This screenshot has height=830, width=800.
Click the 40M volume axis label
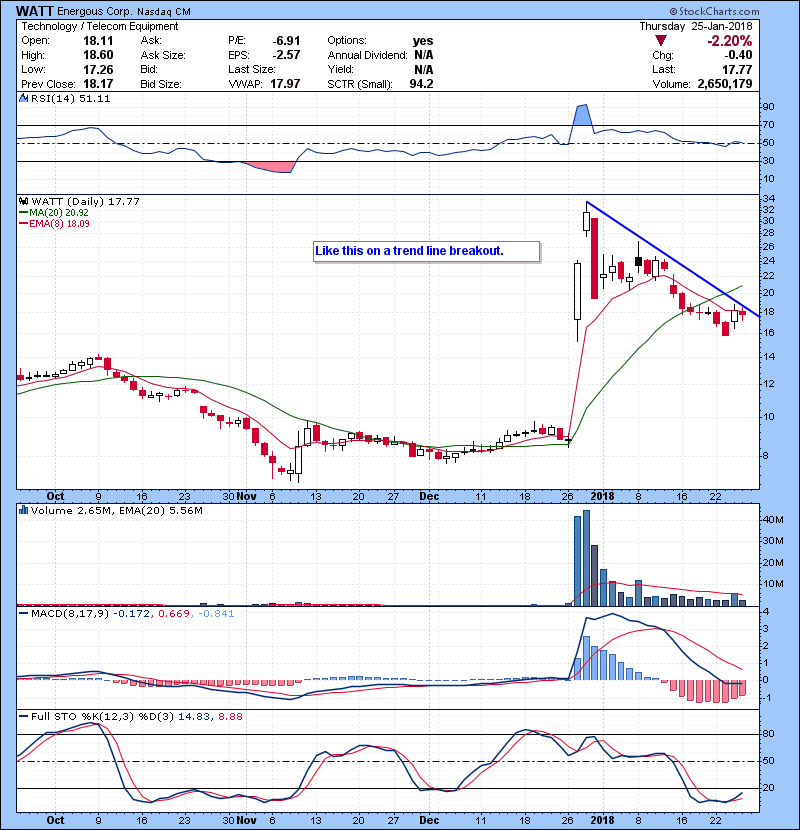click(x=773, y=520)
